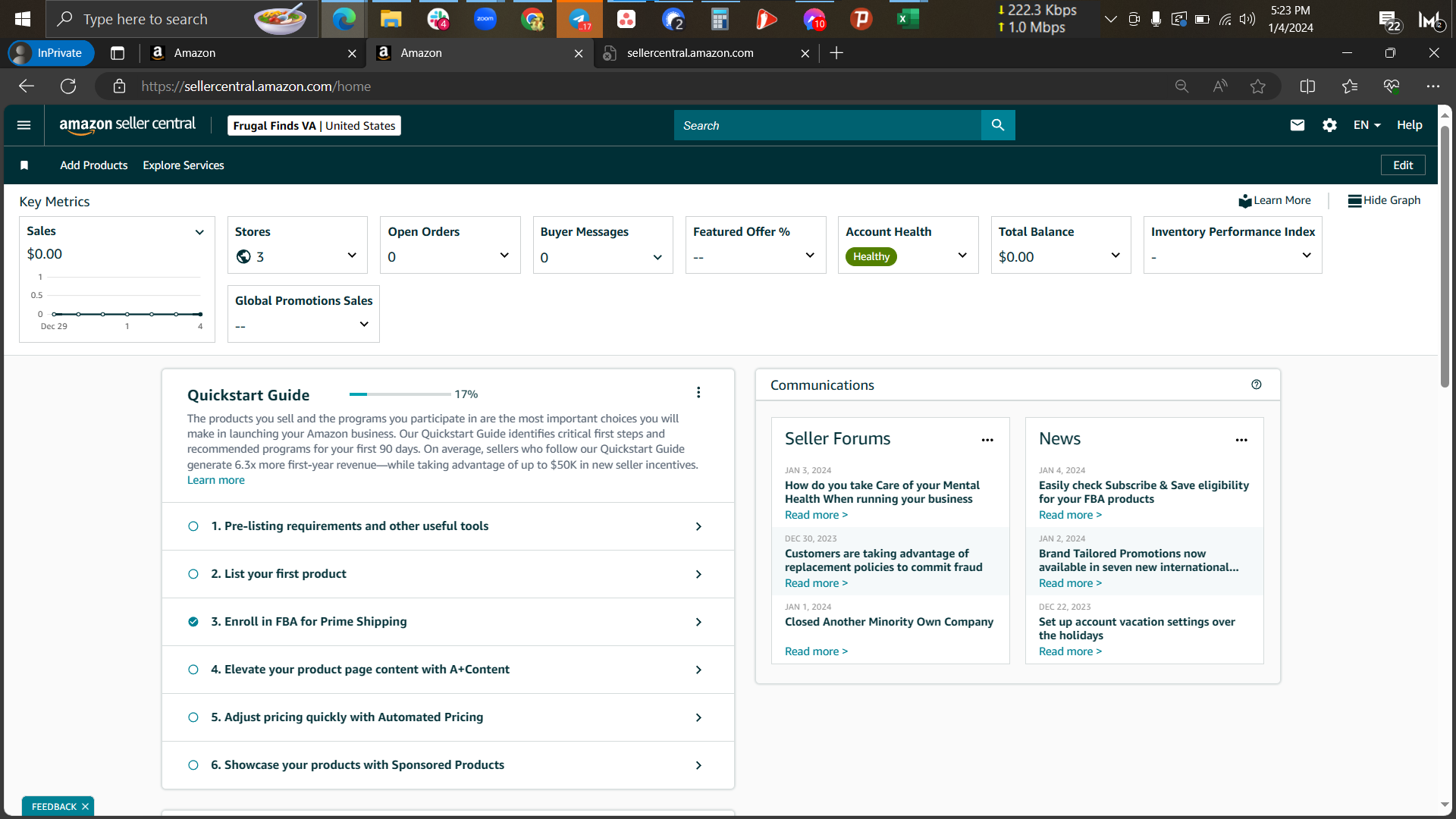Click the Amazon Seller Central logo
Viewport: 1456px width, 819px height.
click(x=127, y=125)
